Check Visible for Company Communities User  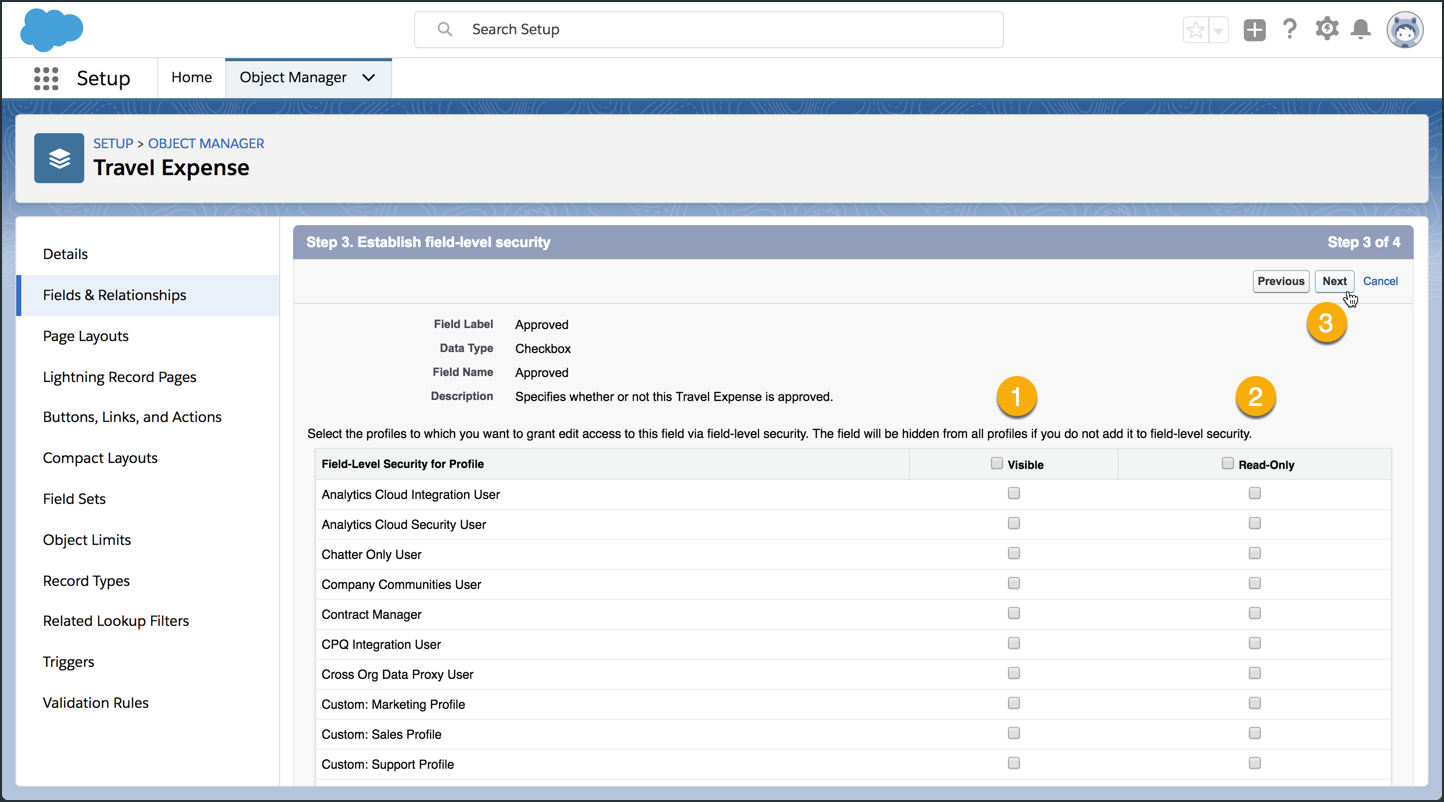pos(1014,583)
